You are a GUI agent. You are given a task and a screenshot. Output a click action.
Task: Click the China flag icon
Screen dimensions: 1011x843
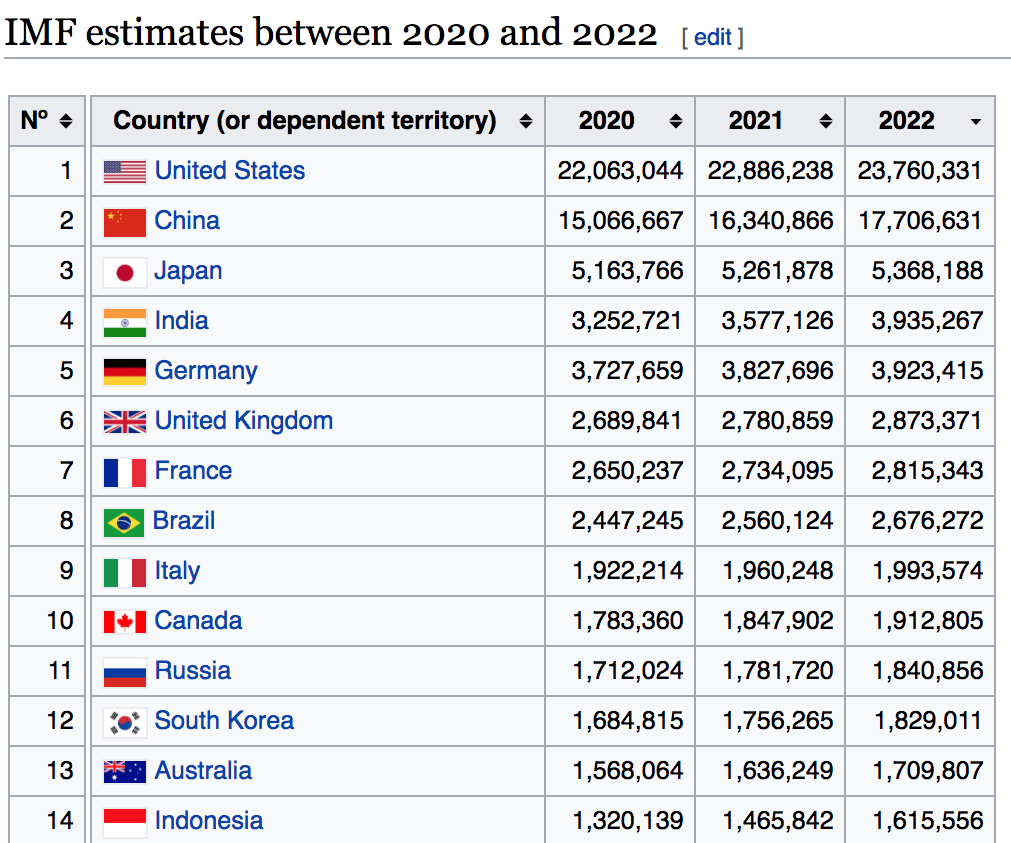click(x=125, y=222)
